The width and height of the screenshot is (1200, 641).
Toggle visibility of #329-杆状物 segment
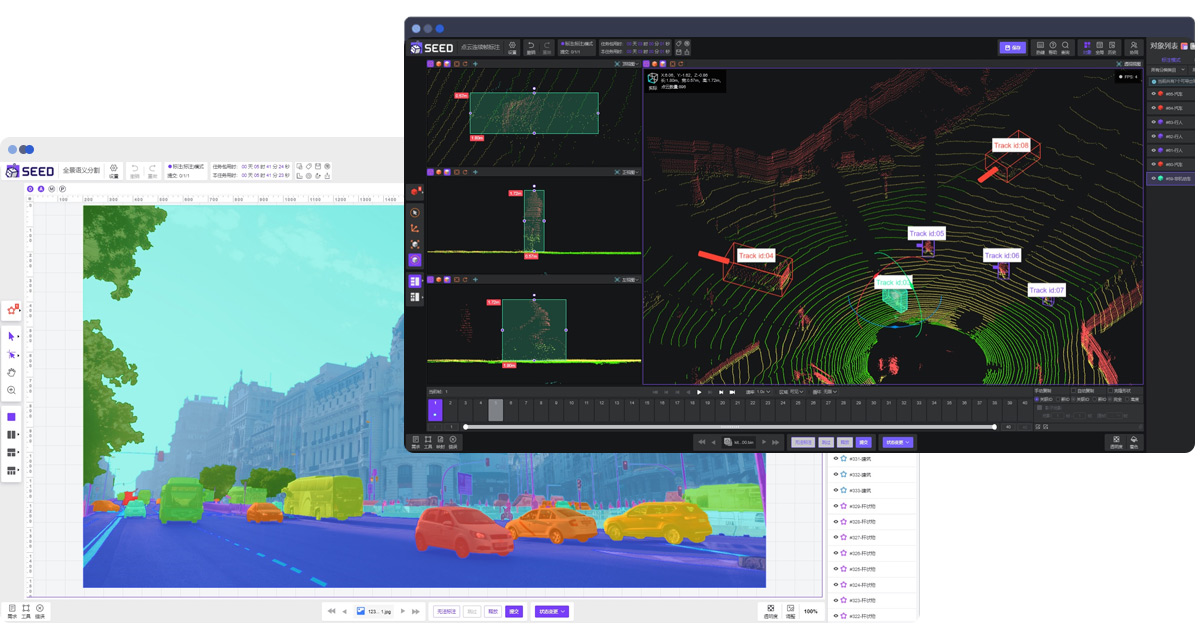[836, 506]
